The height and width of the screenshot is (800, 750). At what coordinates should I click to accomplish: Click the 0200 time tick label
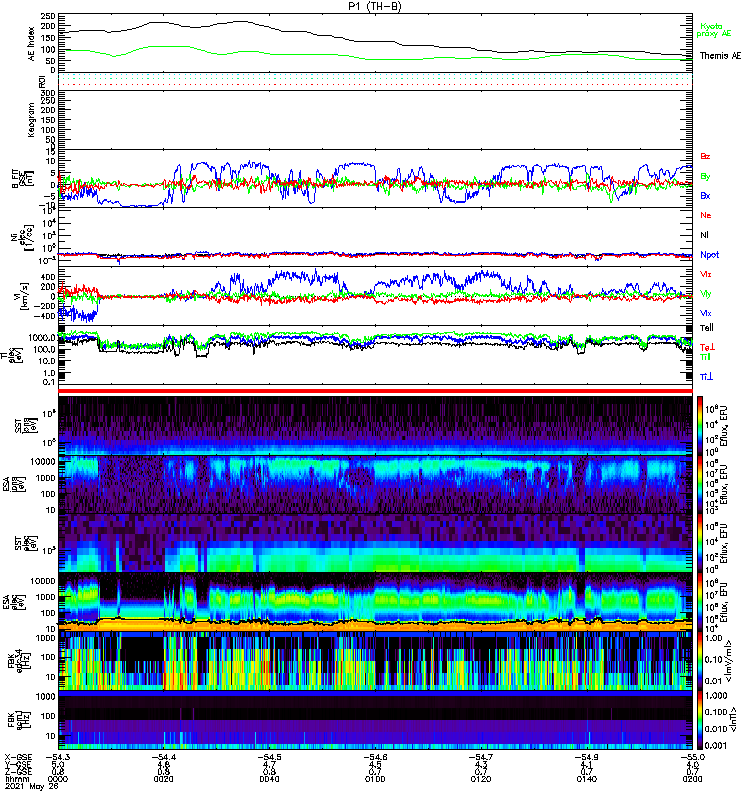(x=692, y=779)
